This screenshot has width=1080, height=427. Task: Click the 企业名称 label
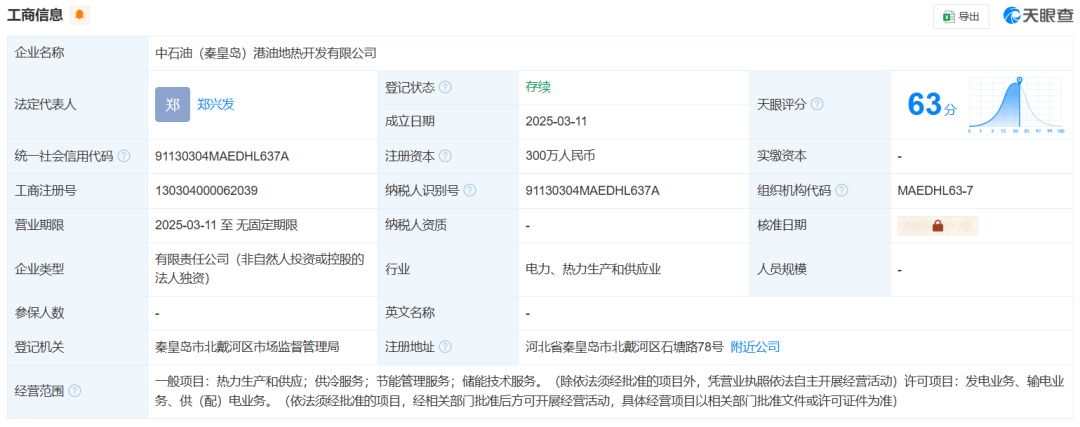pyautogui.click(x=39, y=53)
